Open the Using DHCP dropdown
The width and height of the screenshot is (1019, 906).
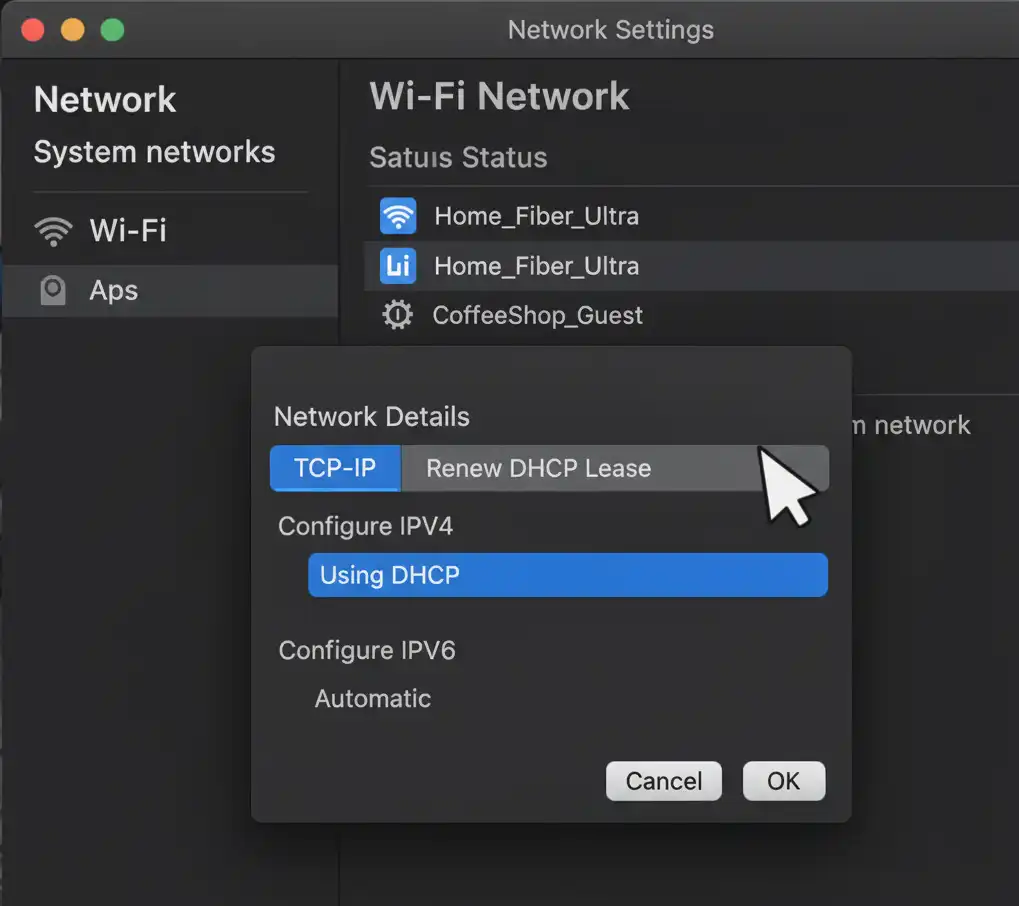(x=567, y=575)
